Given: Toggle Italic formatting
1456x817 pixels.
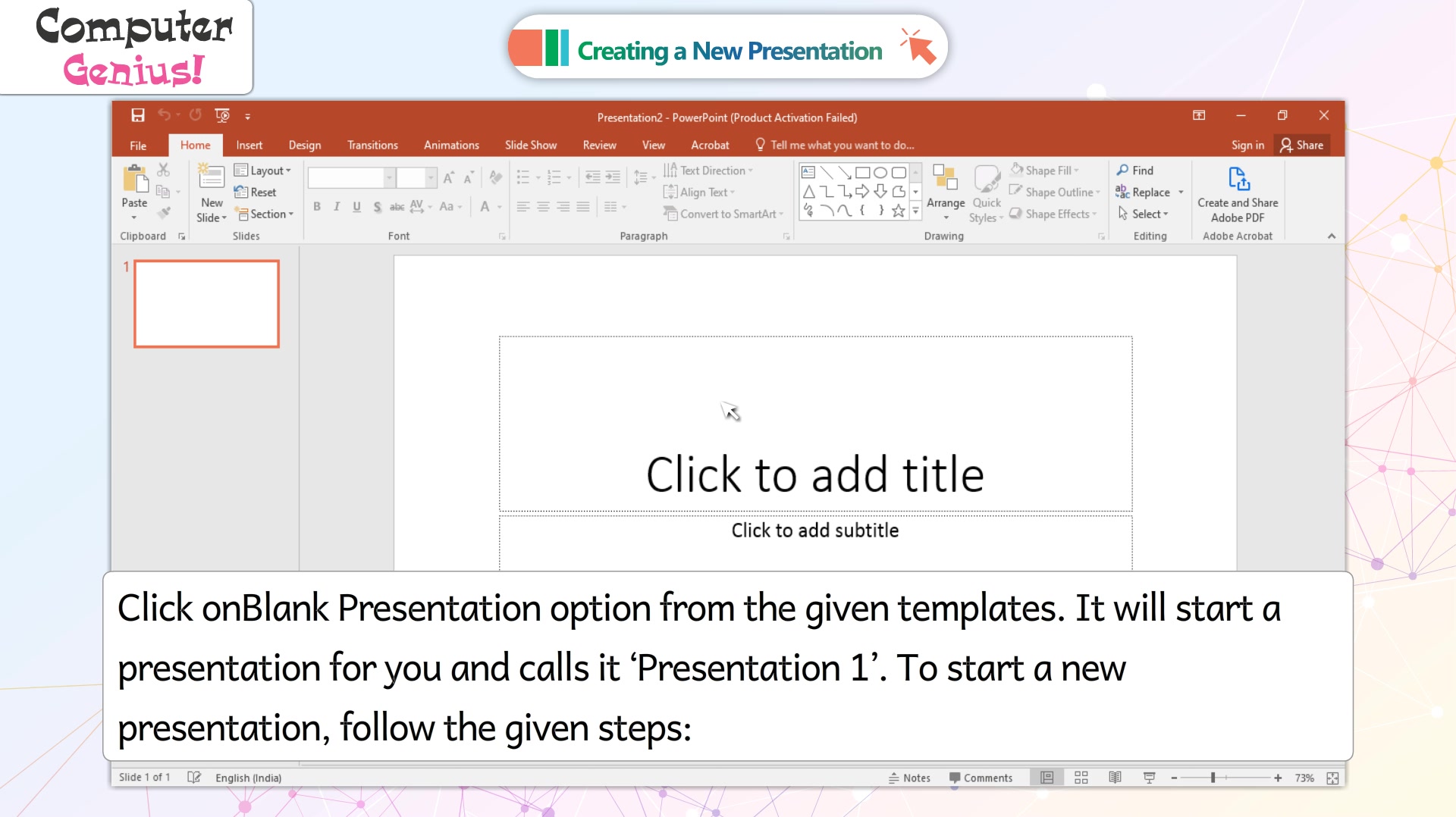Looking at the screenshot, I should pos(337,207).
